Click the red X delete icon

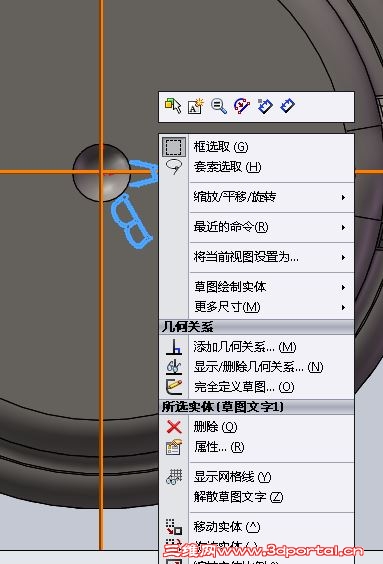[174, 427]
